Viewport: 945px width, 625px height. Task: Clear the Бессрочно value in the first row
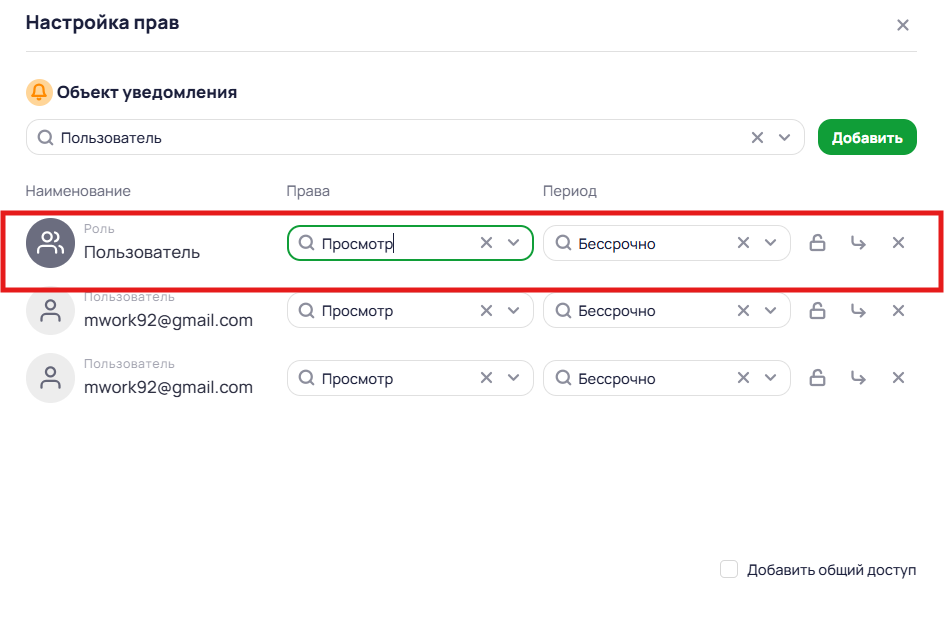tap(743, 243)
